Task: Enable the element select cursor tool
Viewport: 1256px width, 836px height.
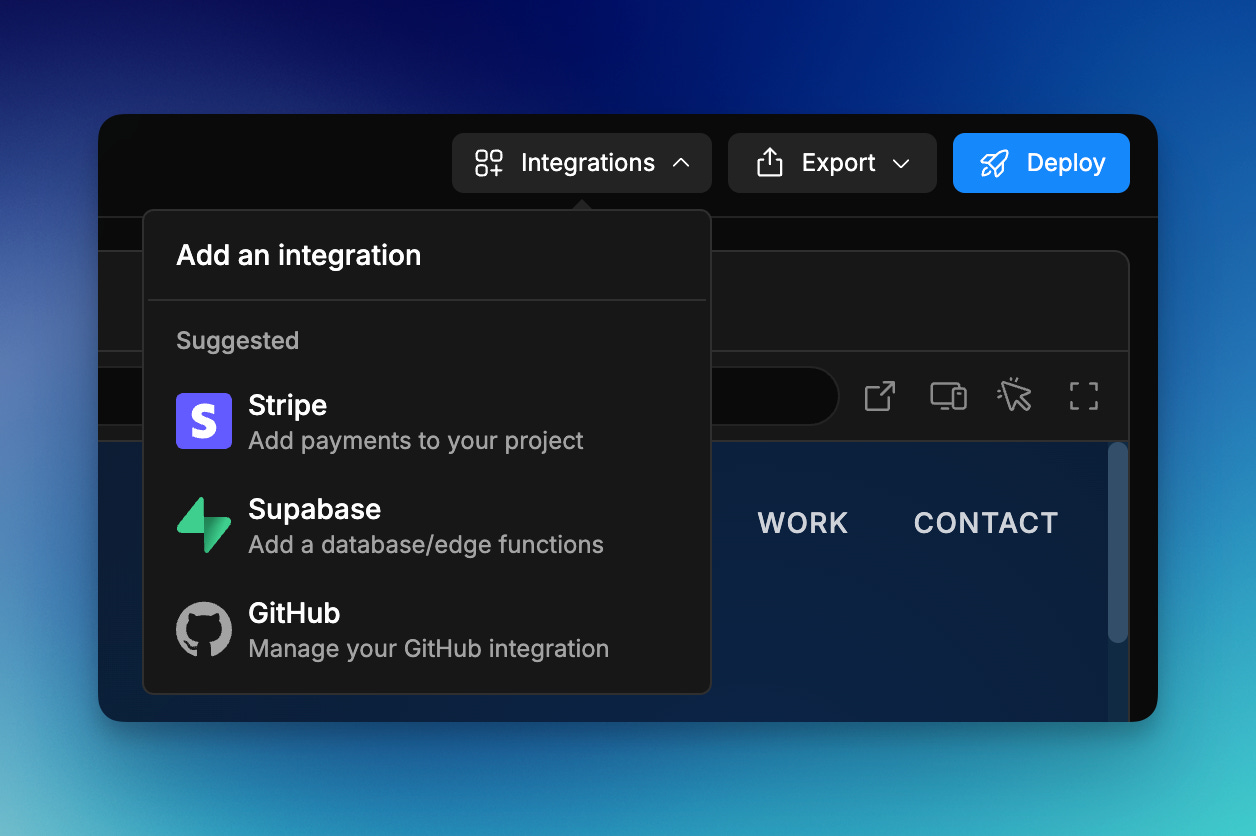Action: [x=1015, y=395]
